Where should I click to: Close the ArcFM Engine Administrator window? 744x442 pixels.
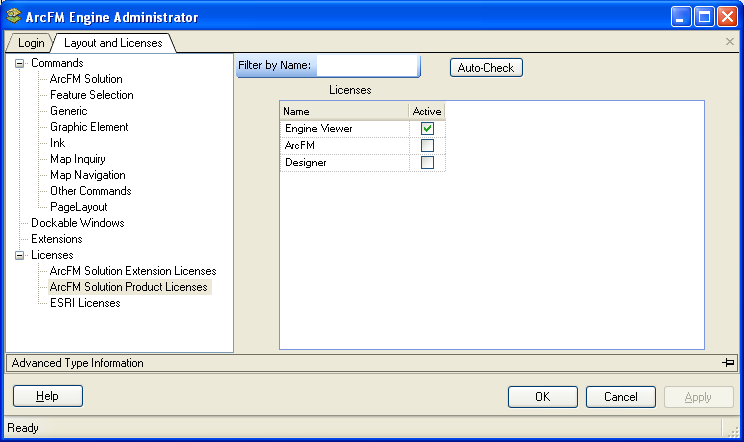tap(727, 17)
